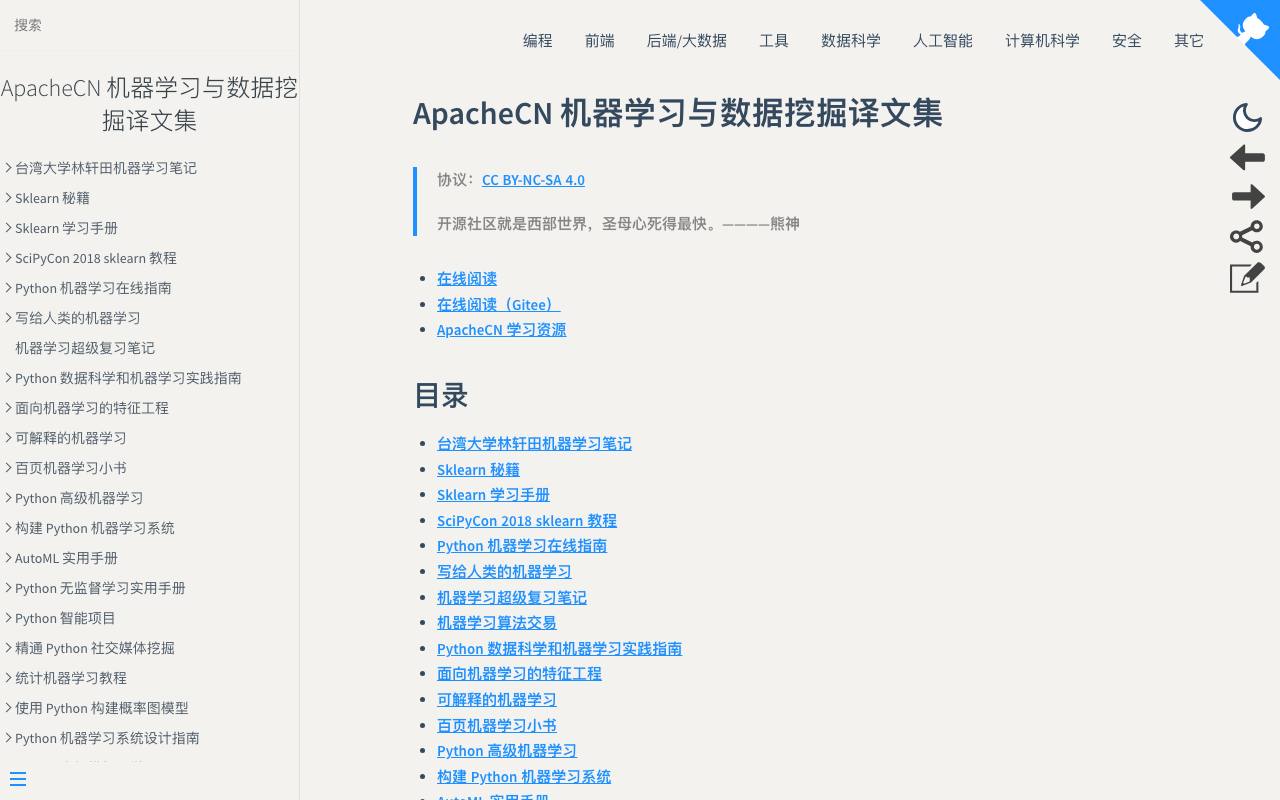1280x800 pixels.
Task: Open the 计算机科学 navigation menu
Action: coord(1042,40)
